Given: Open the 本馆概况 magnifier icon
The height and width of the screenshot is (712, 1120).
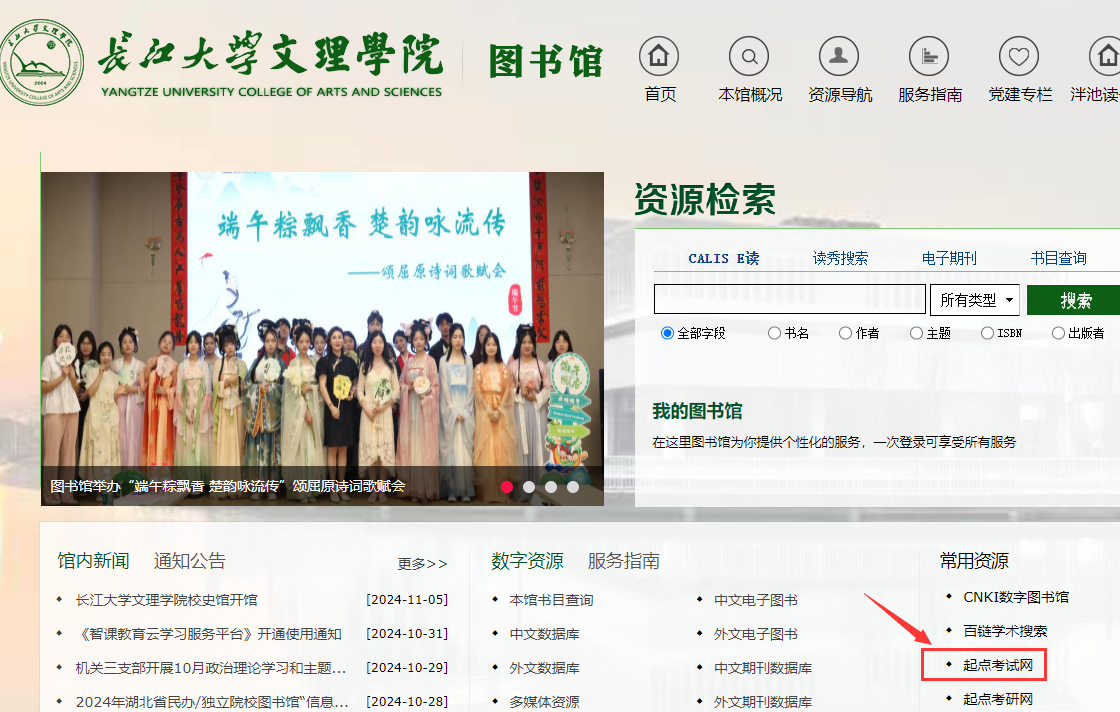Looking at the screenshot, I should [749, 57].
